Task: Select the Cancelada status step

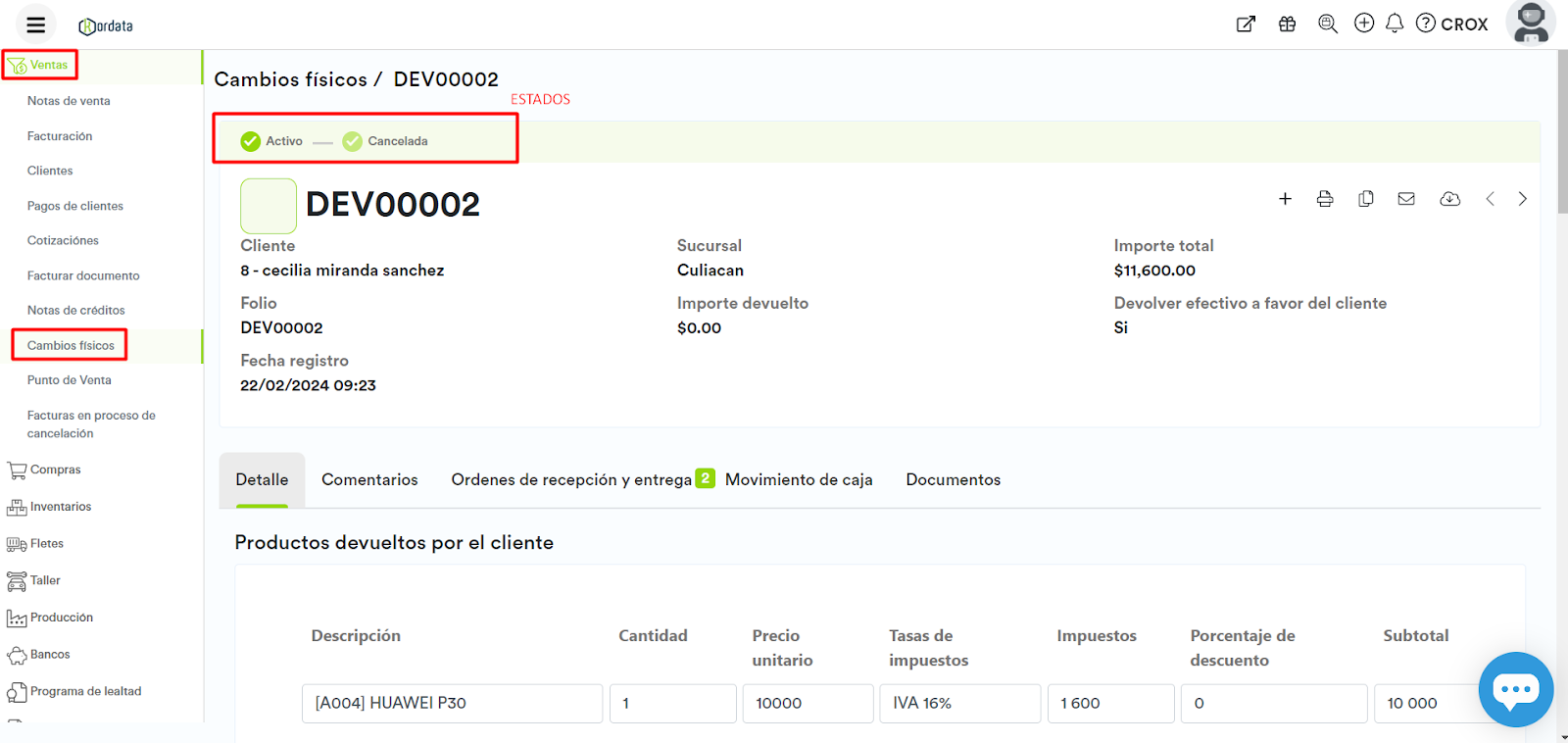Action: pyautogui.click(x=385, y=141)
